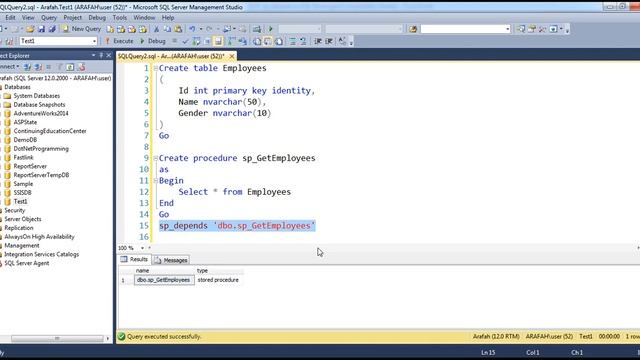Open the Edit menu

click(10, 18)
